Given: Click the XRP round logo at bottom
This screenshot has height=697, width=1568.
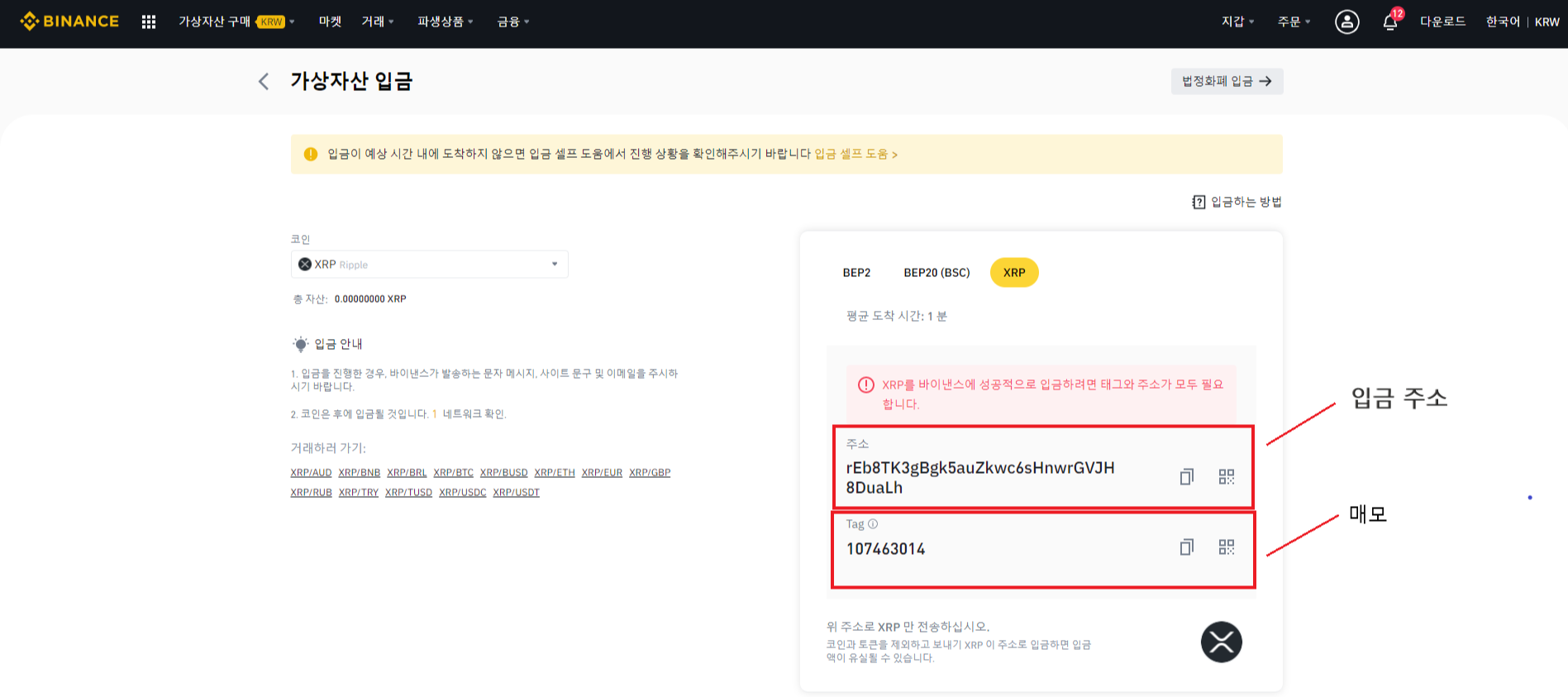Looking at the screenshot, I should click(1222, 642).
